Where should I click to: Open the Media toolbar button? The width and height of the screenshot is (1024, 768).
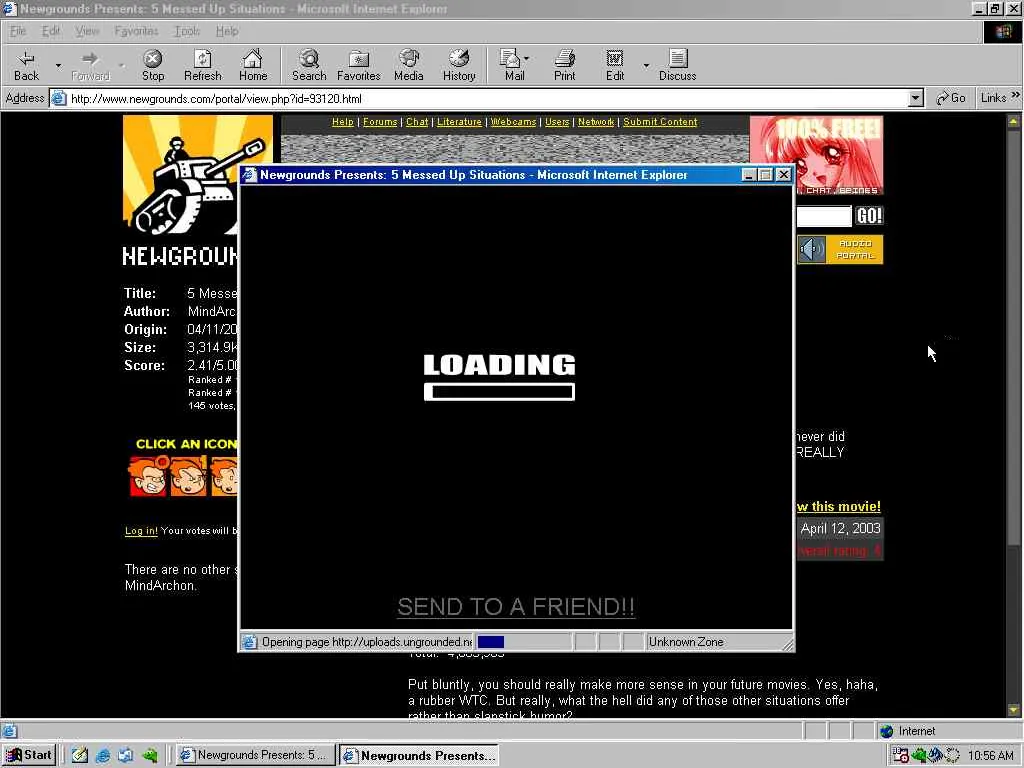click(x=409, y=65)
